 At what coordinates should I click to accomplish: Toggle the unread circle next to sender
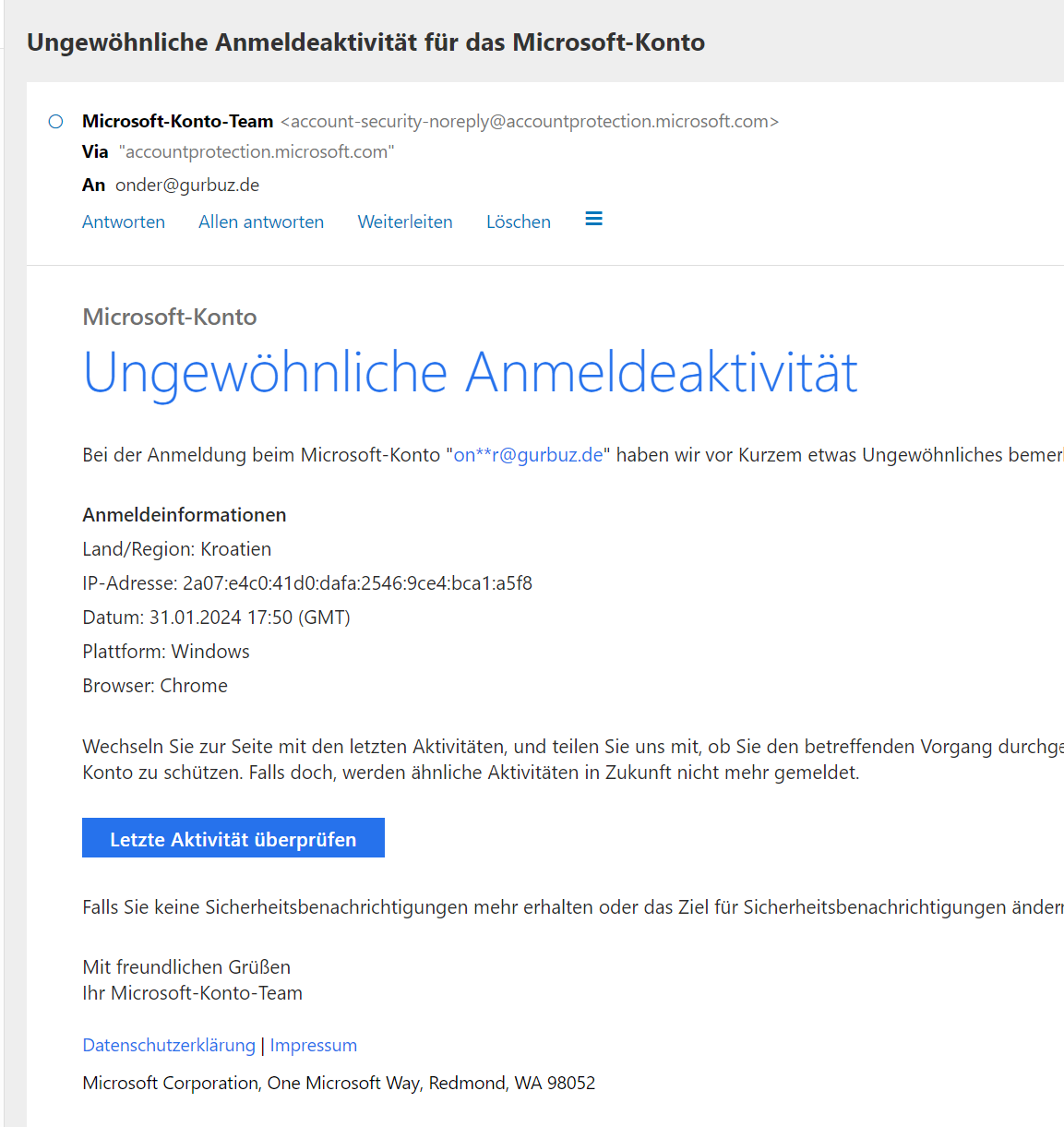tap(56, 122)
